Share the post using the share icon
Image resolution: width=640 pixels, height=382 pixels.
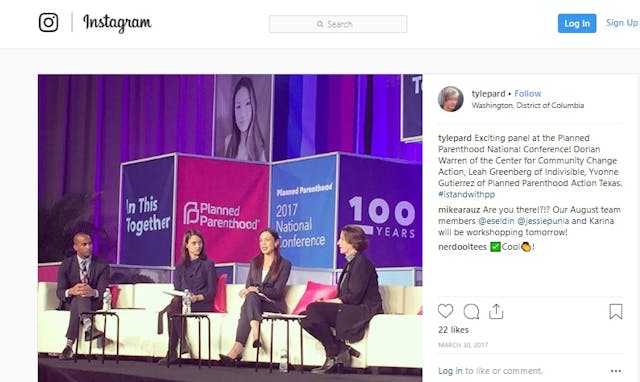coord(496,311)
